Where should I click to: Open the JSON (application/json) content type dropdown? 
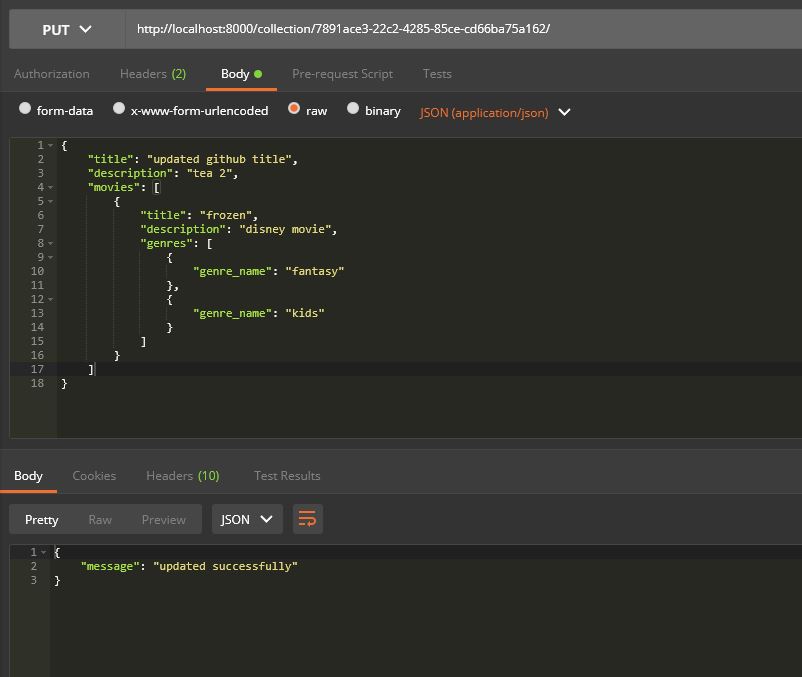(x=495, y=112)
